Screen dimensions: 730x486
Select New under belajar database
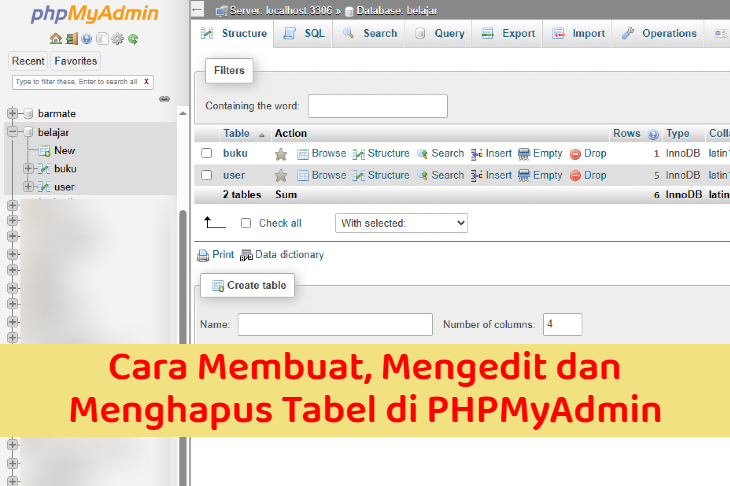(64, 150)
